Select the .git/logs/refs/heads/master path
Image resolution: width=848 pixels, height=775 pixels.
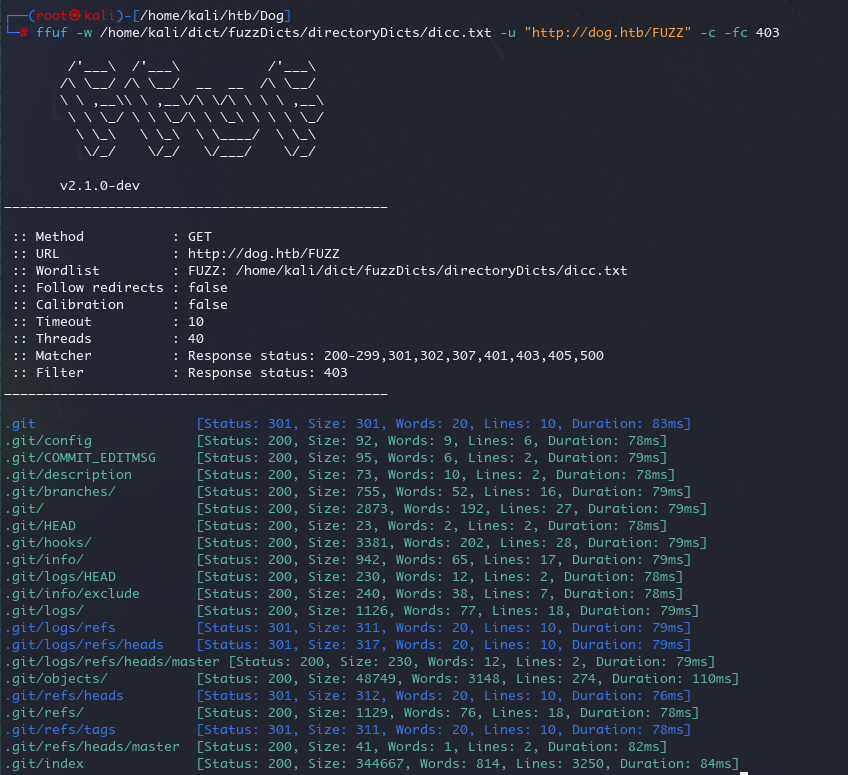coord(112,661)
